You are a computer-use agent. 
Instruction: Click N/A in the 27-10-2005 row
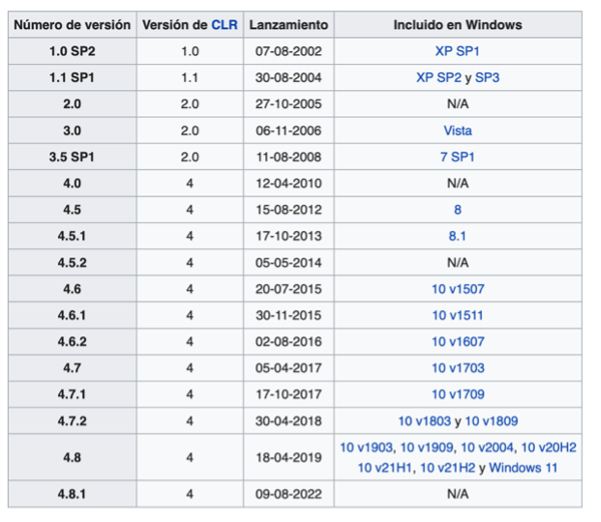[x=458, y=104]
